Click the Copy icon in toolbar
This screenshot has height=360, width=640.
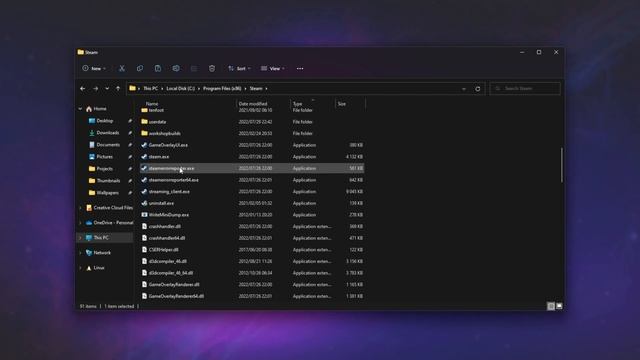pos(140,69)
